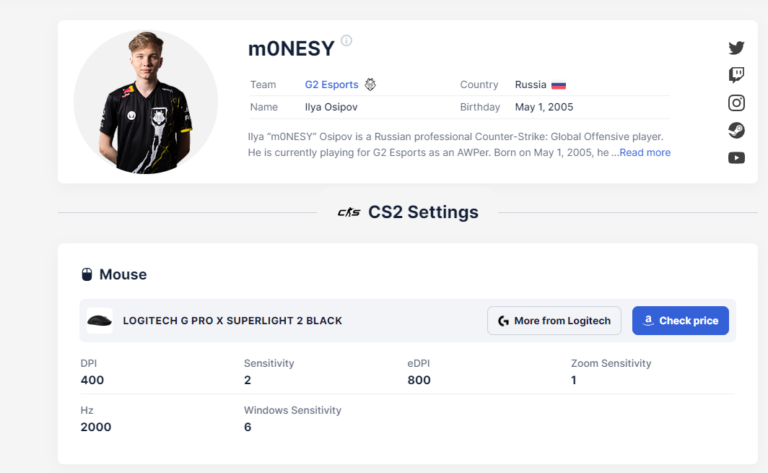The width and height of the screenshot is (768, 473).
Task: Click the DPI value 400
Action: coord(92,380)
